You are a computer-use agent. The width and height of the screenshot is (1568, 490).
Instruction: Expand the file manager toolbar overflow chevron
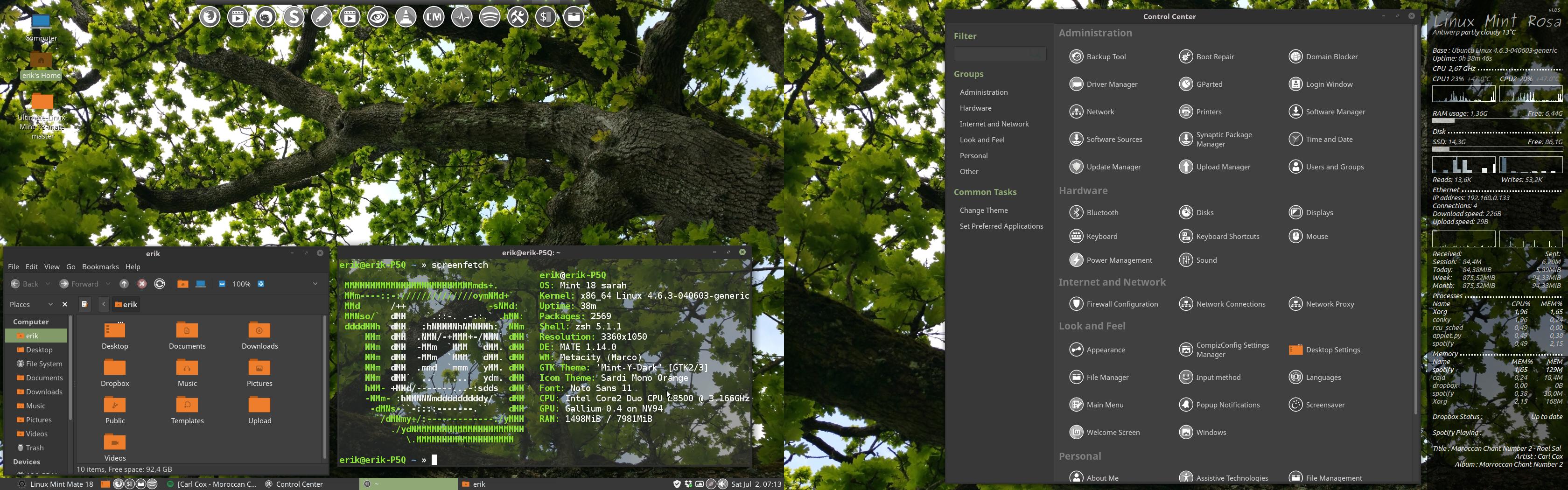315,284
